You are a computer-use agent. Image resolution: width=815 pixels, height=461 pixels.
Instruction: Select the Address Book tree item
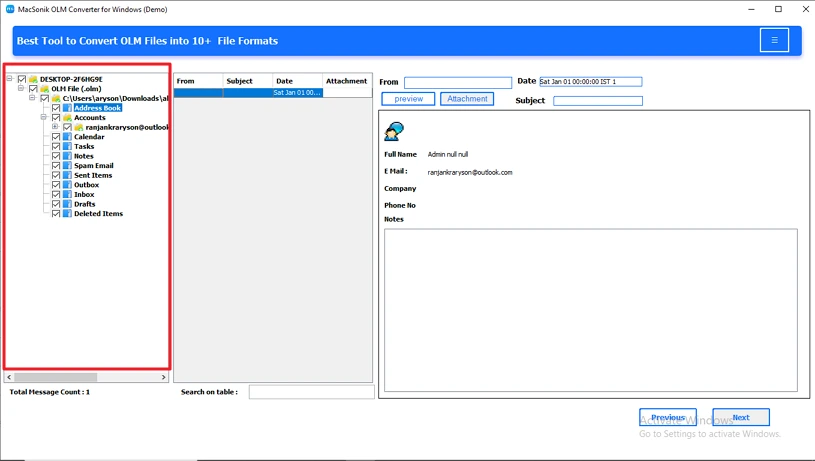pos(98,108)
